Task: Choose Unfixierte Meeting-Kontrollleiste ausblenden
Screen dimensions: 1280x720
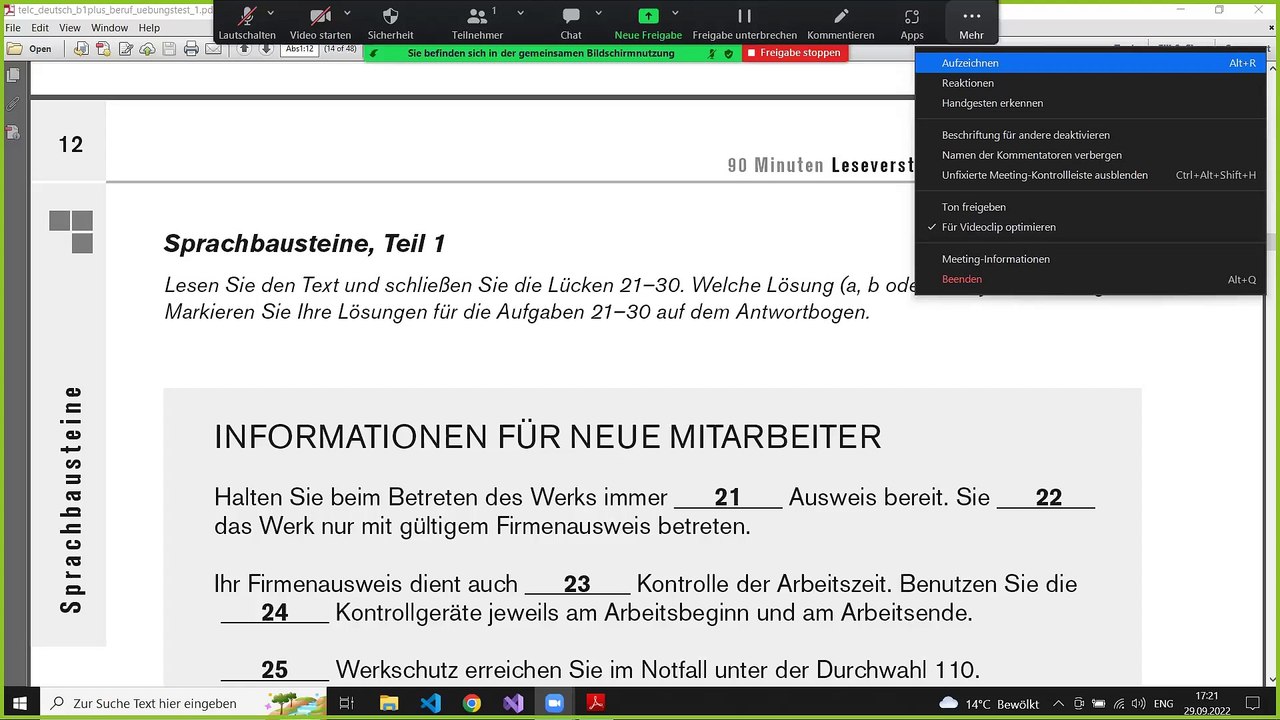Action: [x=1090, y=175]
